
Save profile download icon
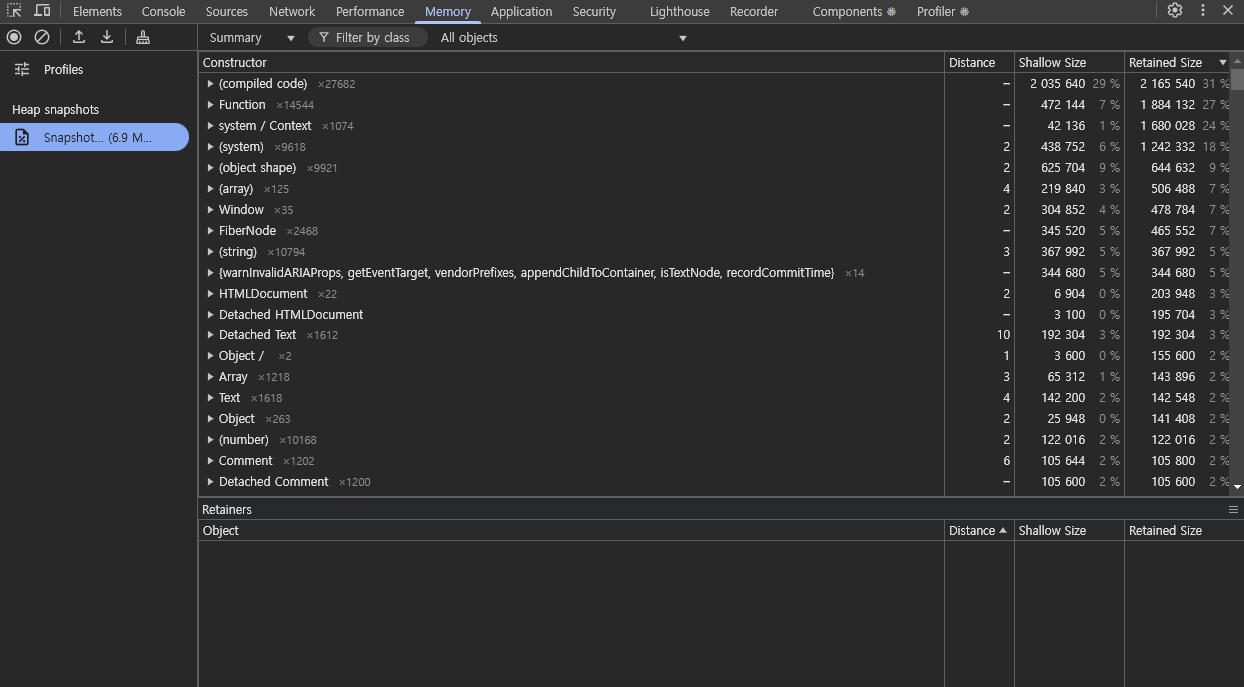pos(107,37)
